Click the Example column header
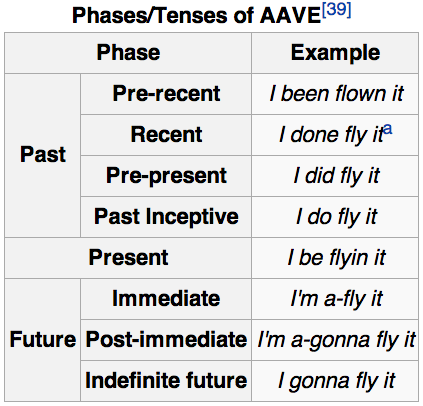 coord(335,53)
